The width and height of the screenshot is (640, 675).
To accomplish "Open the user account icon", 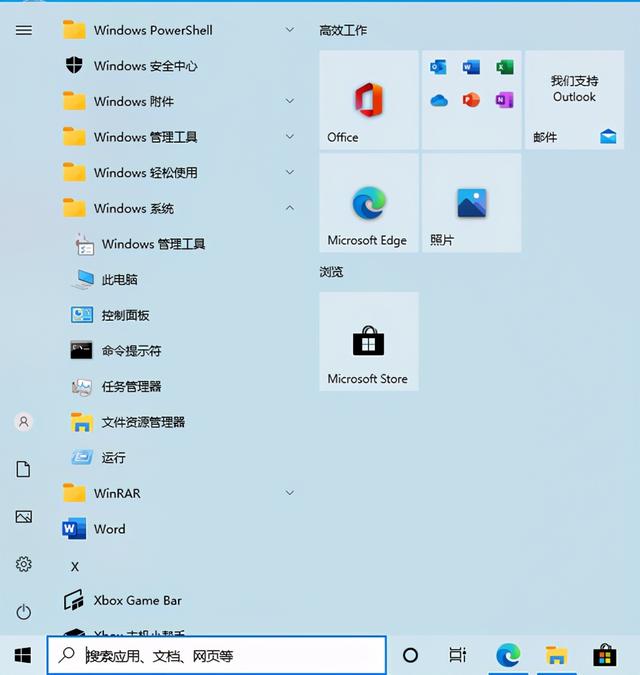I will [24, 422].
